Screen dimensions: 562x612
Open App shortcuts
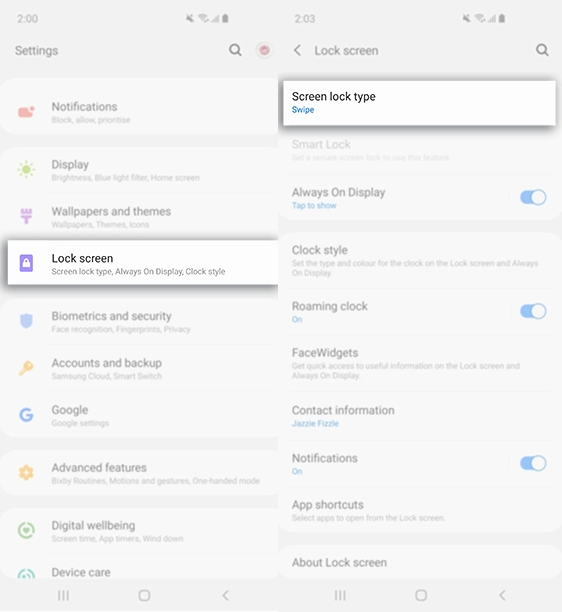(x=419, y=510)
